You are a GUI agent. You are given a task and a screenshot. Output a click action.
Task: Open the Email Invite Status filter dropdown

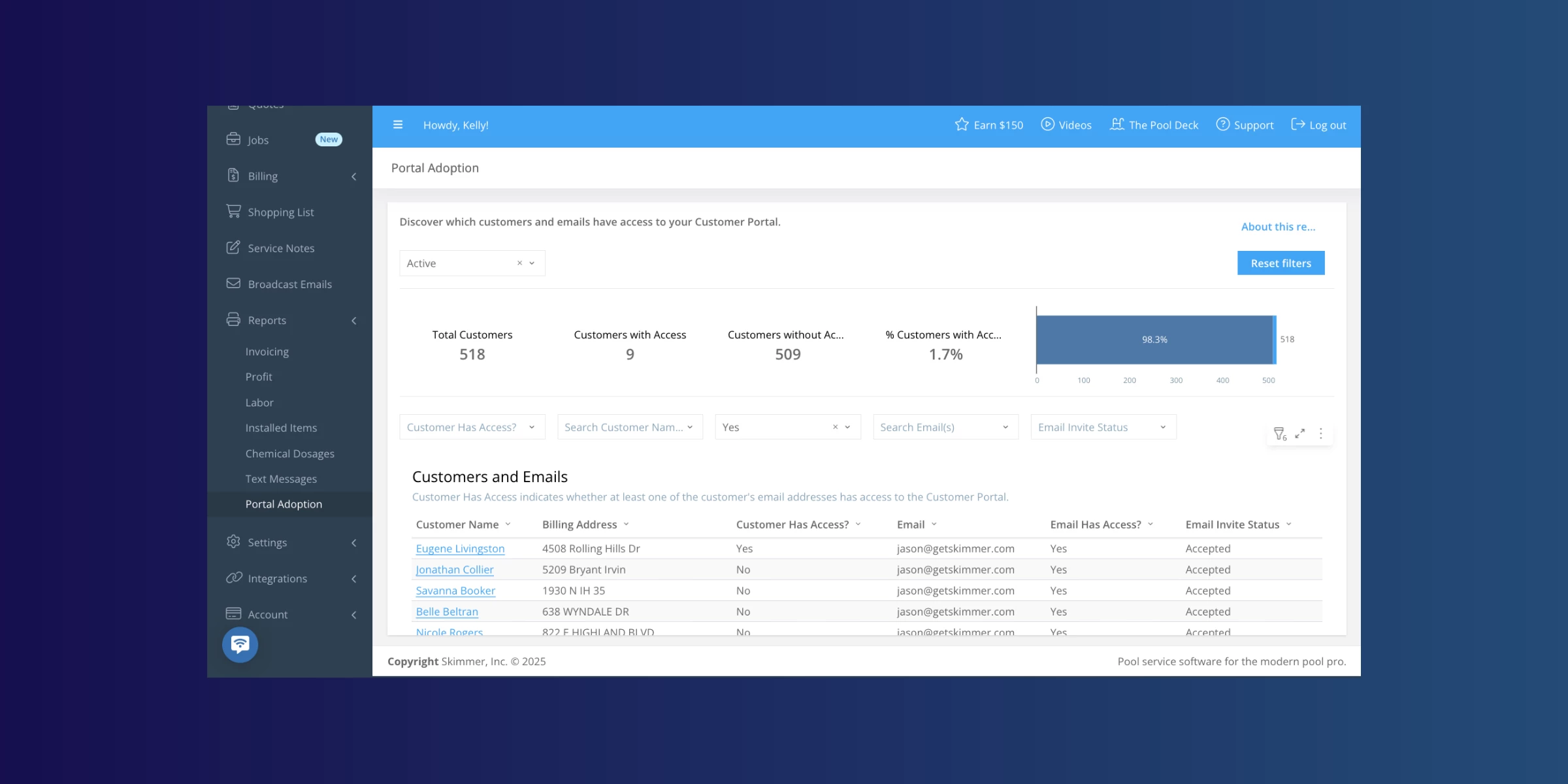pos(1103,427)
